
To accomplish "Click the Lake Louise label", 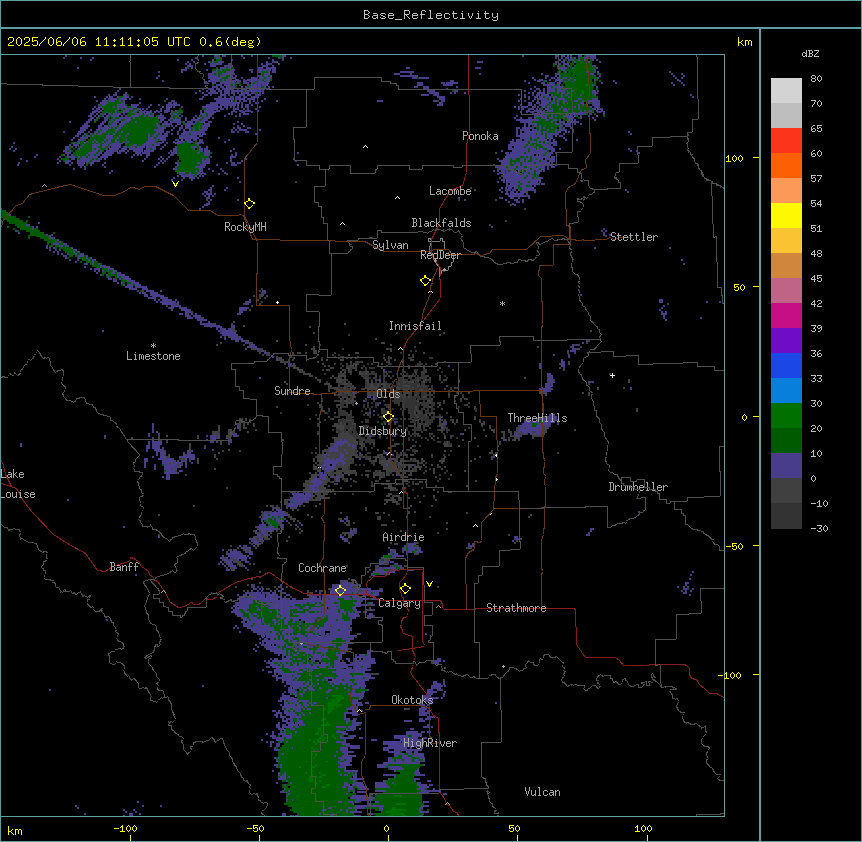I will 18,484.
